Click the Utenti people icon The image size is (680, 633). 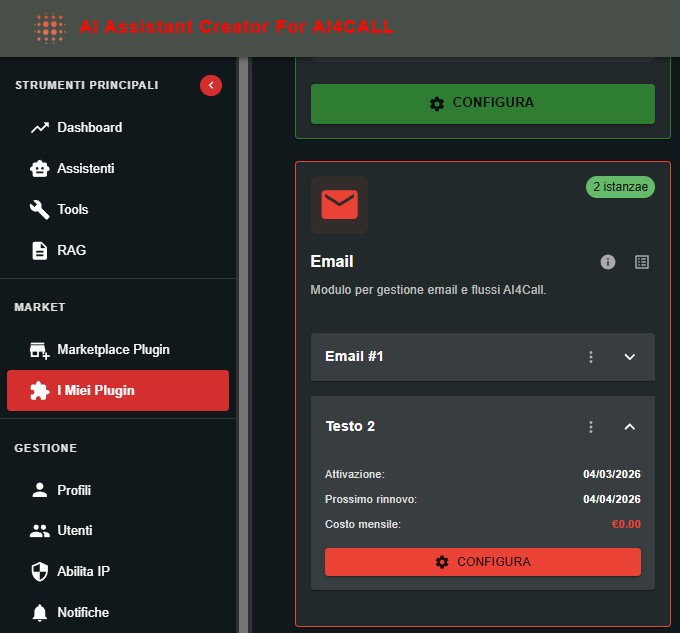pyautogui.click(x=40, y=531)
